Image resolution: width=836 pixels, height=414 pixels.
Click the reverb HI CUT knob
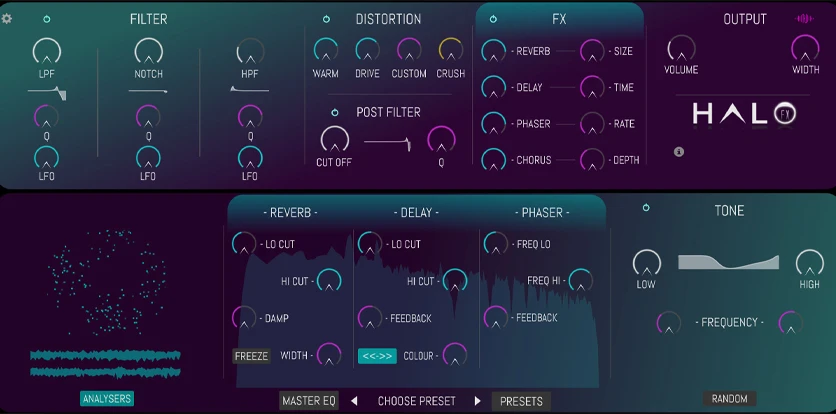pos(329,281)
